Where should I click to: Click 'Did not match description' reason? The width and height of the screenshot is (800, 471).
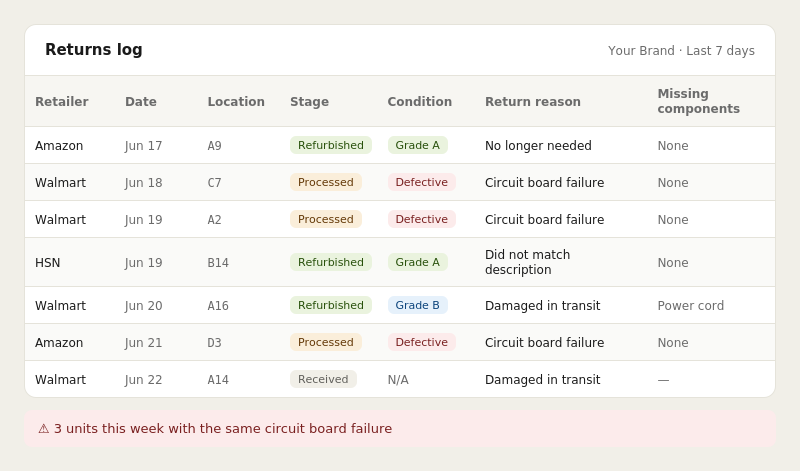click(x=528, y=262)
